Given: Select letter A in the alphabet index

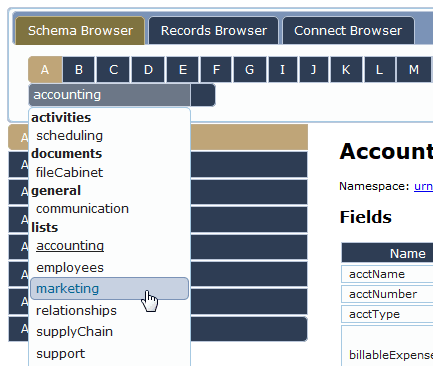Looking at the screenshot, I should coord(45,70).
